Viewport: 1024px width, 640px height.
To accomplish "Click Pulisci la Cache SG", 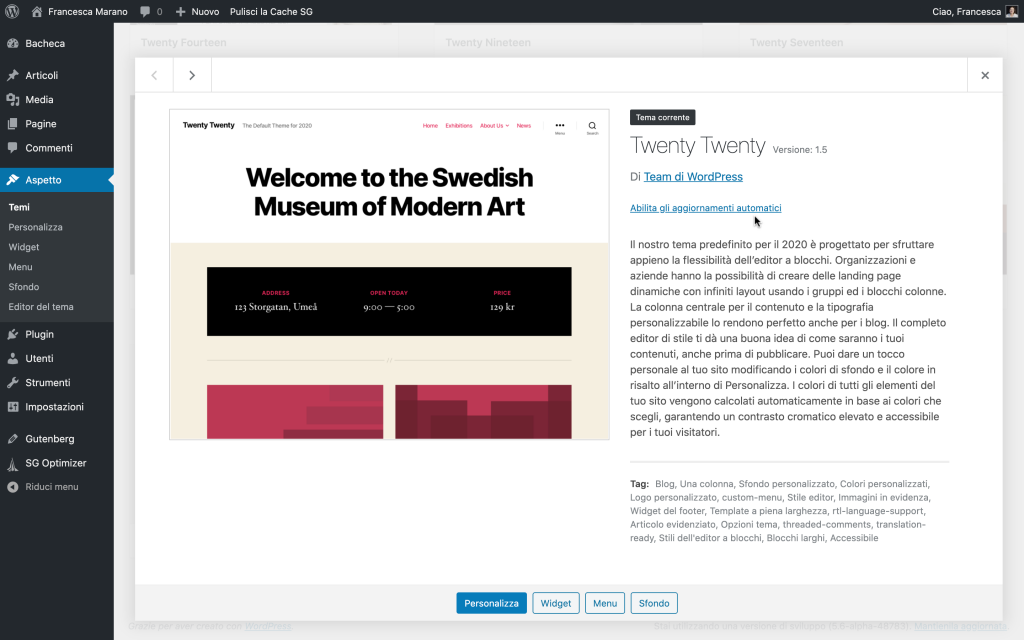I will coord(271,11).
